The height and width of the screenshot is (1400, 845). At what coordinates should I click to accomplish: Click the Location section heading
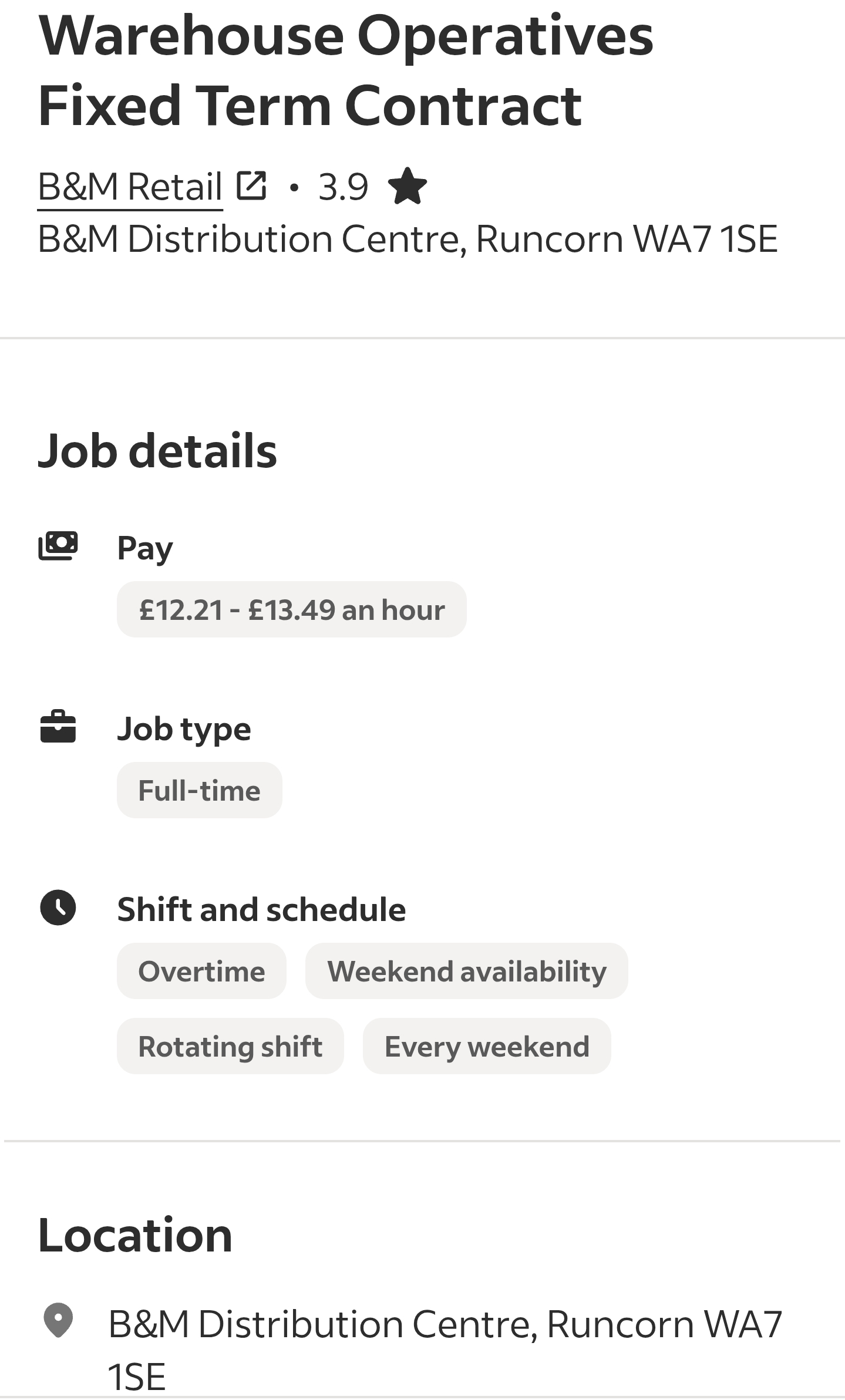pyautogui.click(x=135, y=1235)
